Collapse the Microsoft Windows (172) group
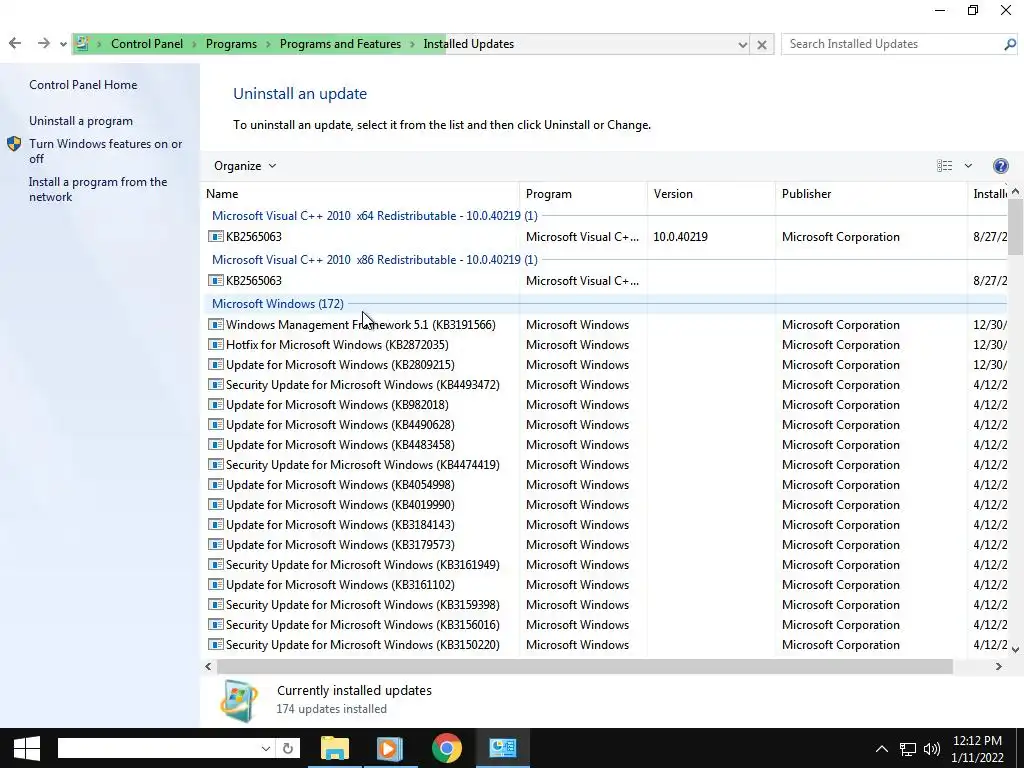The height and width of the screenshot is (768, 1024). [278, 304]
